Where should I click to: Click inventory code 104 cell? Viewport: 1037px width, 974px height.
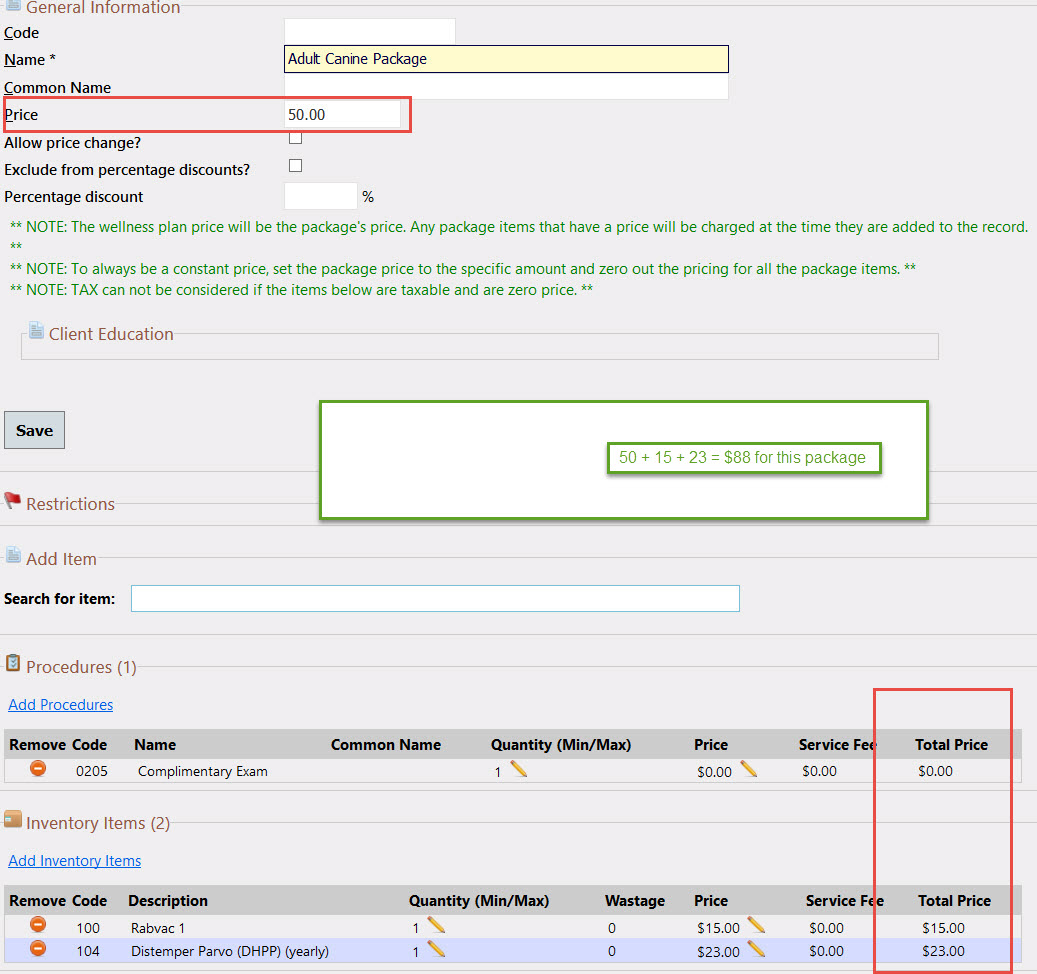pos(87,951)
